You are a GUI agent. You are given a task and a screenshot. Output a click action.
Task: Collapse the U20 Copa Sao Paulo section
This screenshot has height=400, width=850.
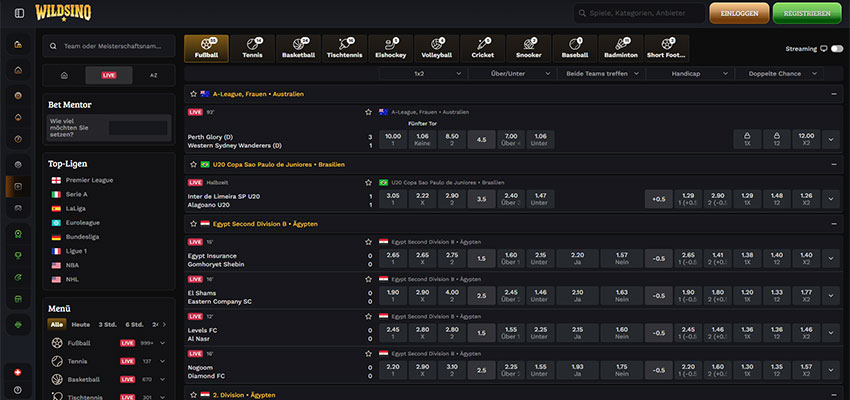click(x=834, y=164)
